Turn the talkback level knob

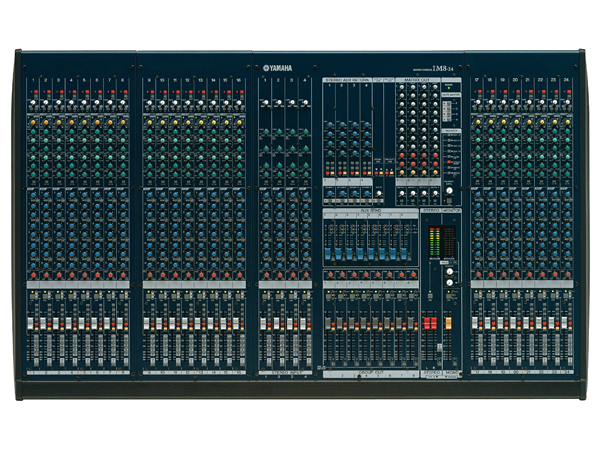(x=449, y=190)
